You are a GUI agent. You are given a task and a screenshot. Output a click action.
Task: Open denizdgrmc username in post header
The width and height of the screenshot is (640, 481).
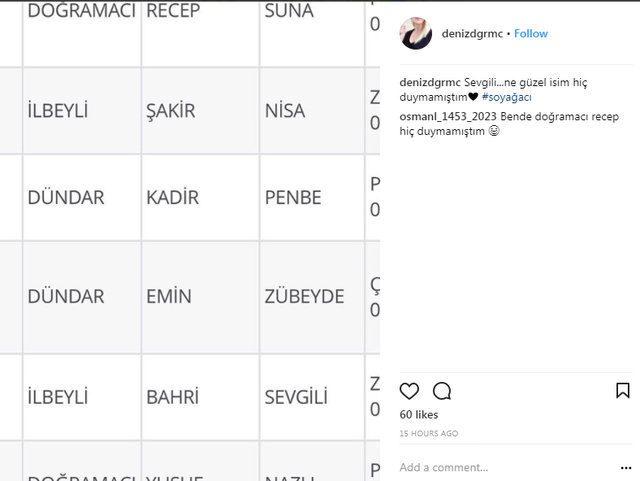pos(472,33)
